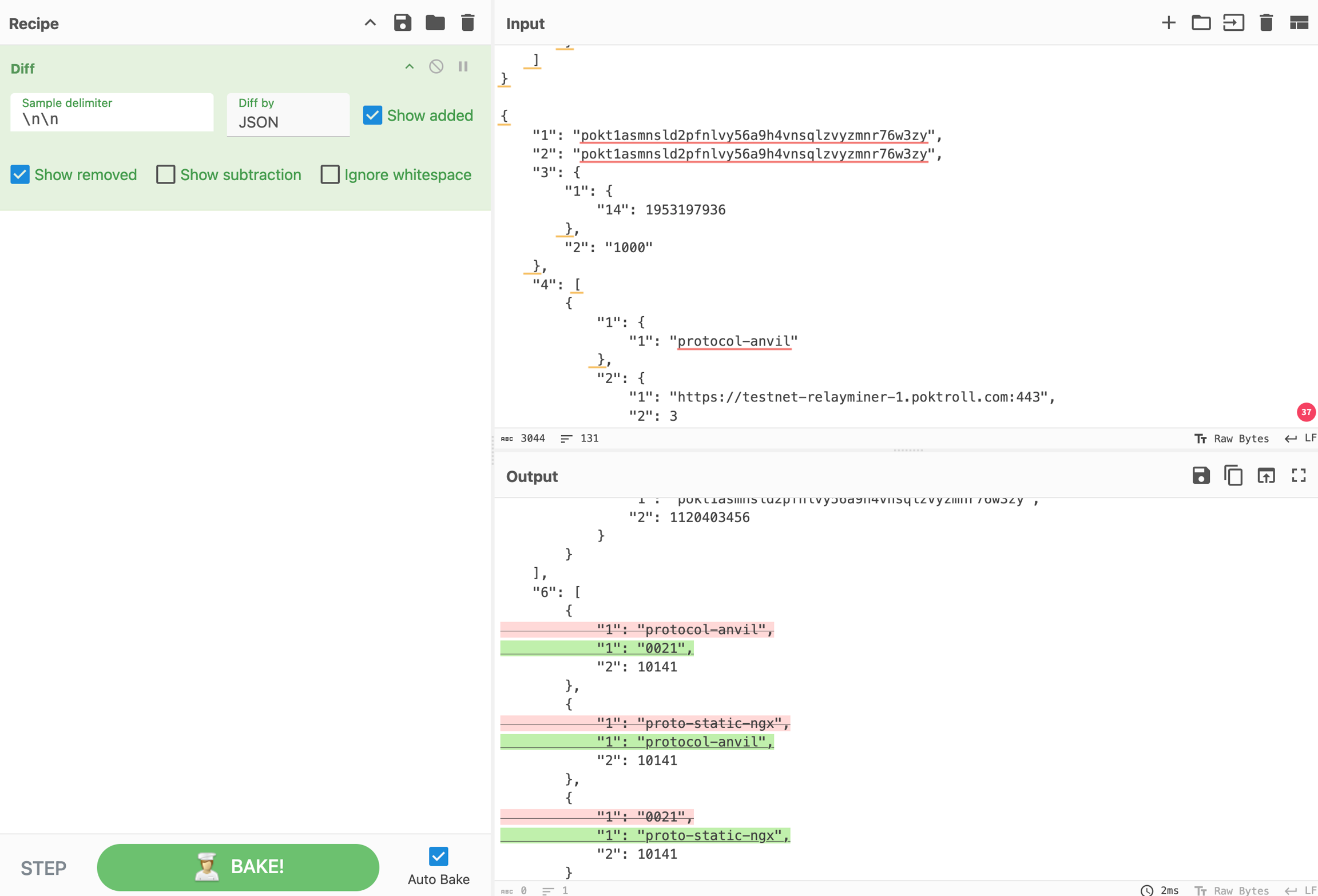Copy raw output to clipboard
1318x896 pixels.
click(x=1233, y=476)
